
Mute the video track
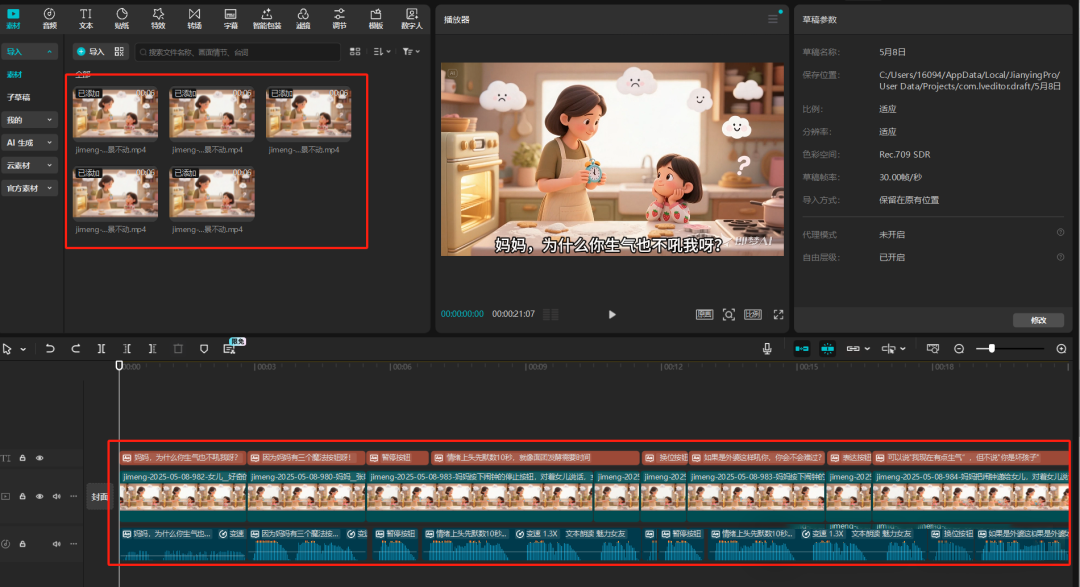point(56,496)
